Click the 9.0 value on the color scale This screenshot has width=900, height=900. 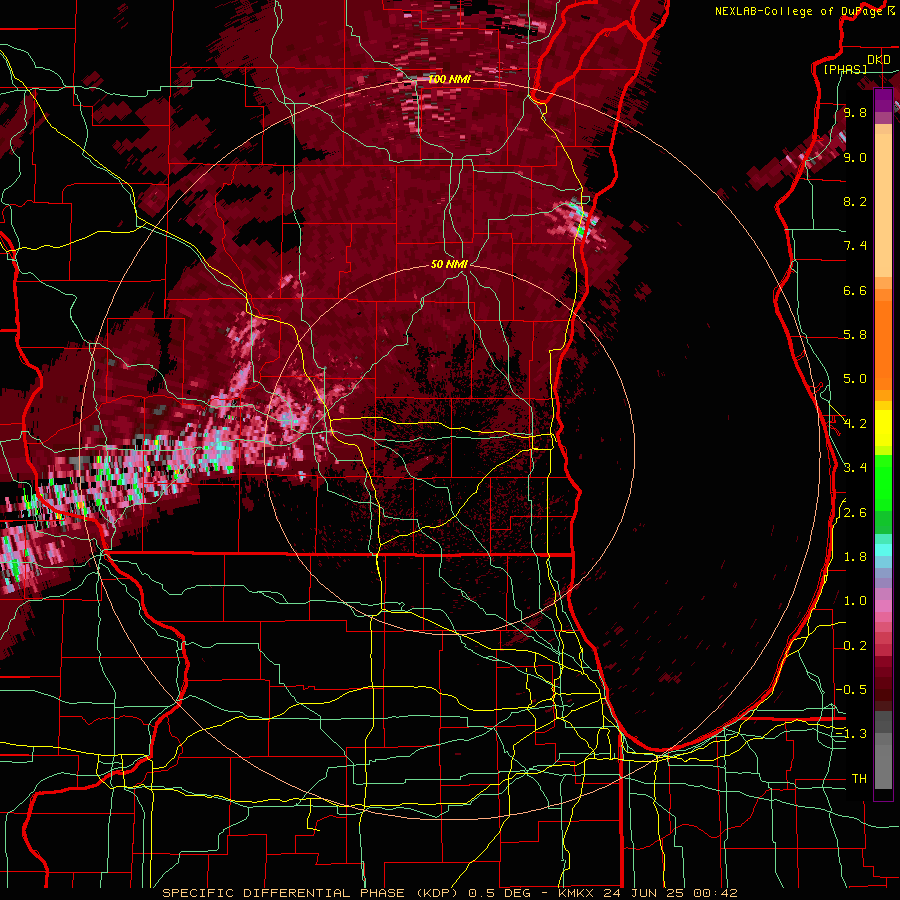(855, 157)
